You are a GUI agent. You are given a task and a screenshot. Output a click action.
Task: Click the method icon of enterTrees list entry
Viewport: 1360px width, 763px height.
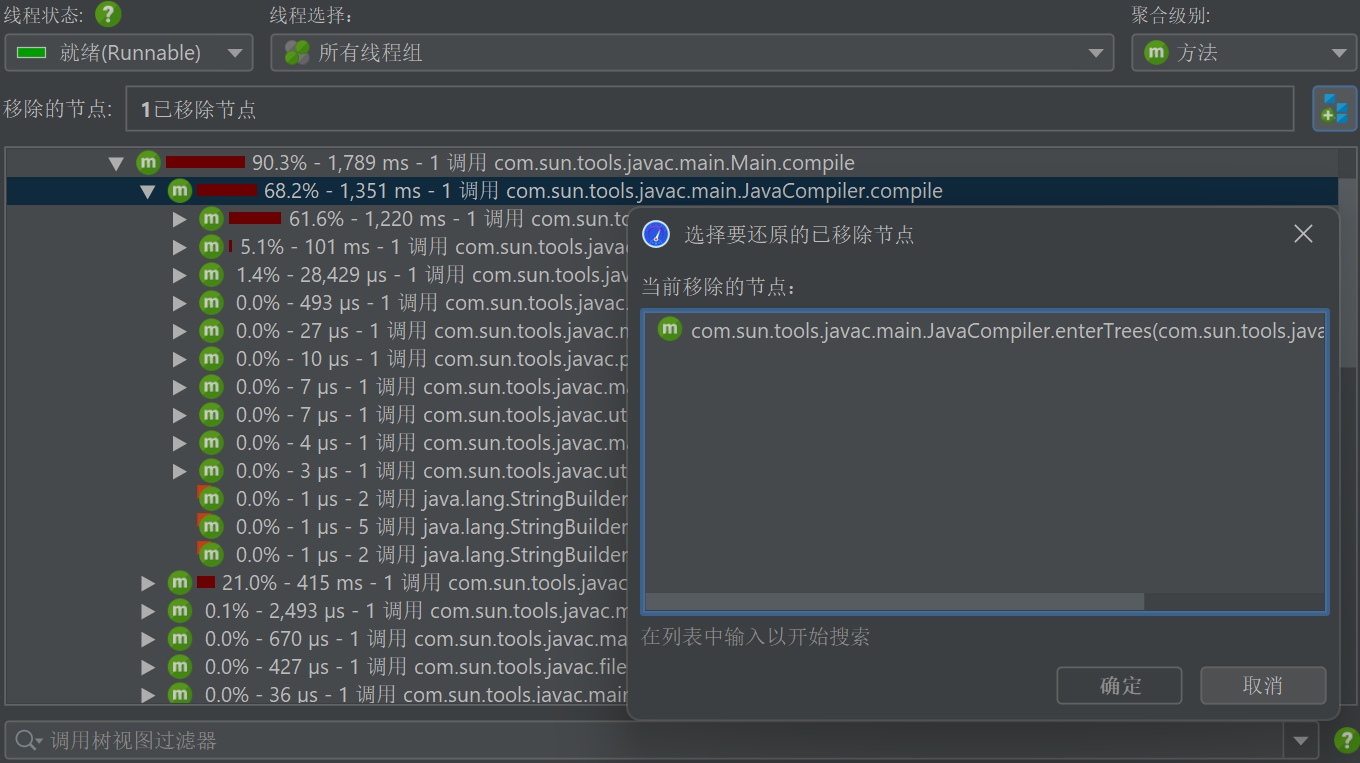670,329
